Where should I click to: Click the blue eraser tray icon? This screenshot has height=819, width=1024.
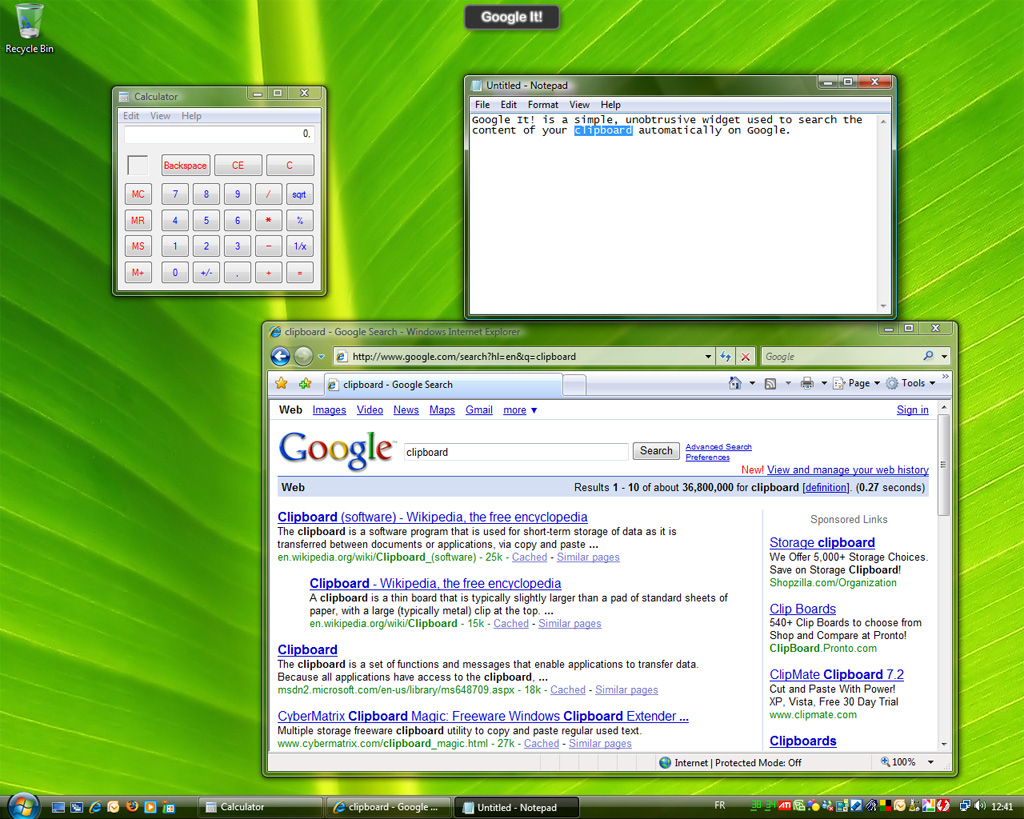click(856, 806)
